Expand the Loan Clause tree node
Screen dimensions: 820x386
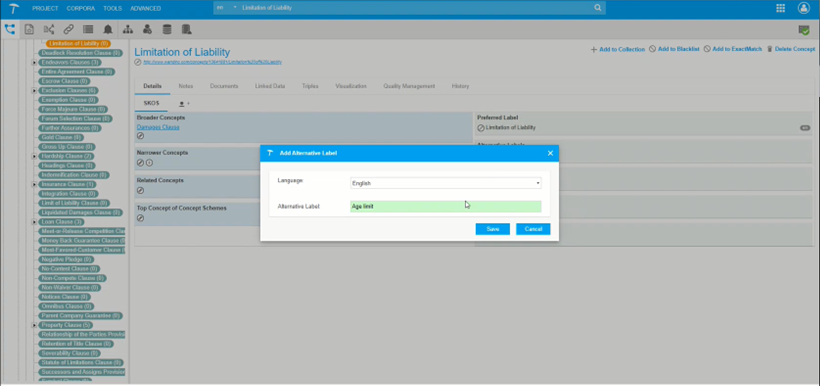tap(34, 222)
